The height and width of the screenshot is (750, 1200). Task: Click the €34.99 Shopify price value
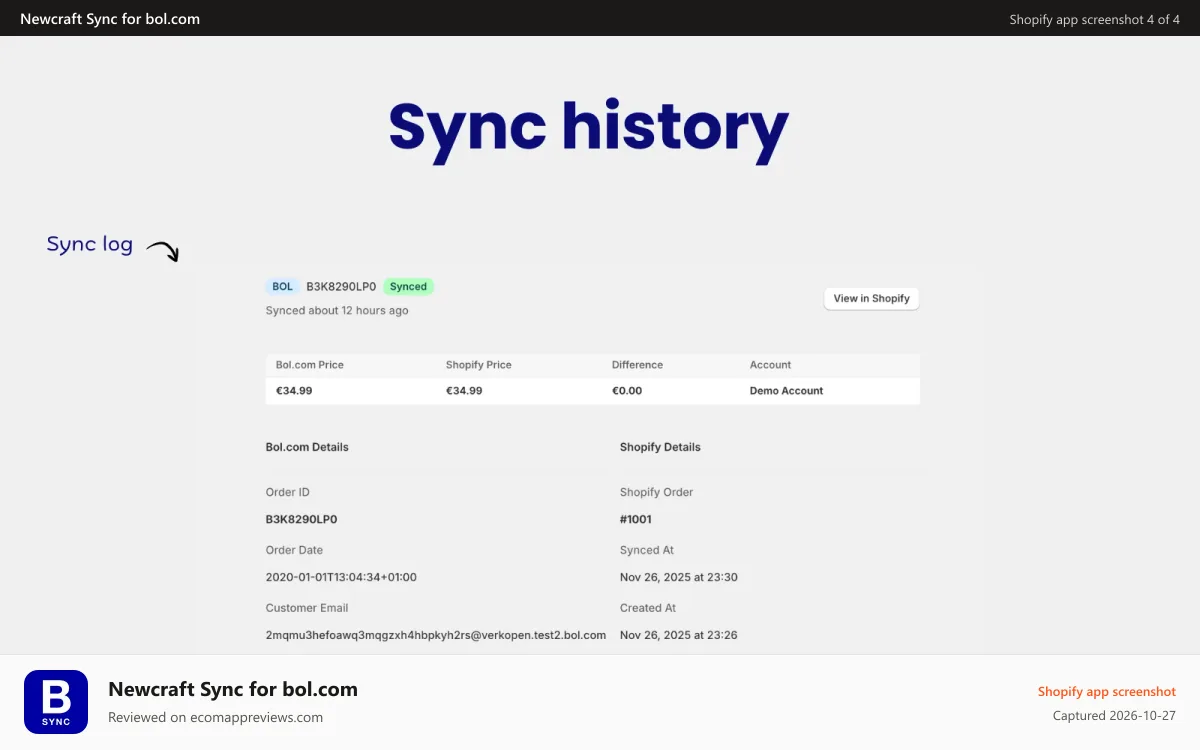pyautogui.click(x=464, y=391)
